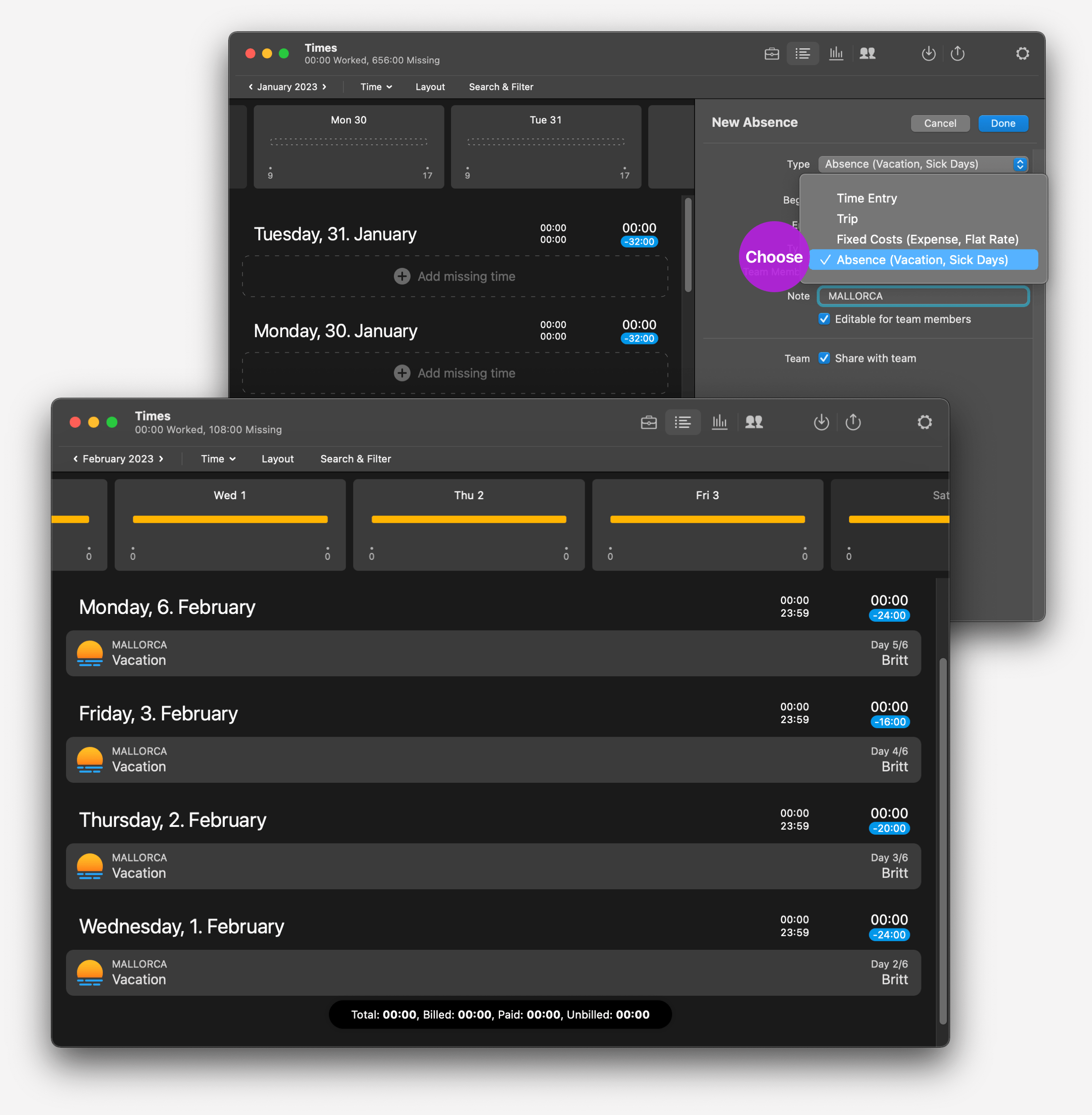Click the -20:00 badge on Thursday, 2. February
Screen dimensions: 1092x1115
coord(889,828)
